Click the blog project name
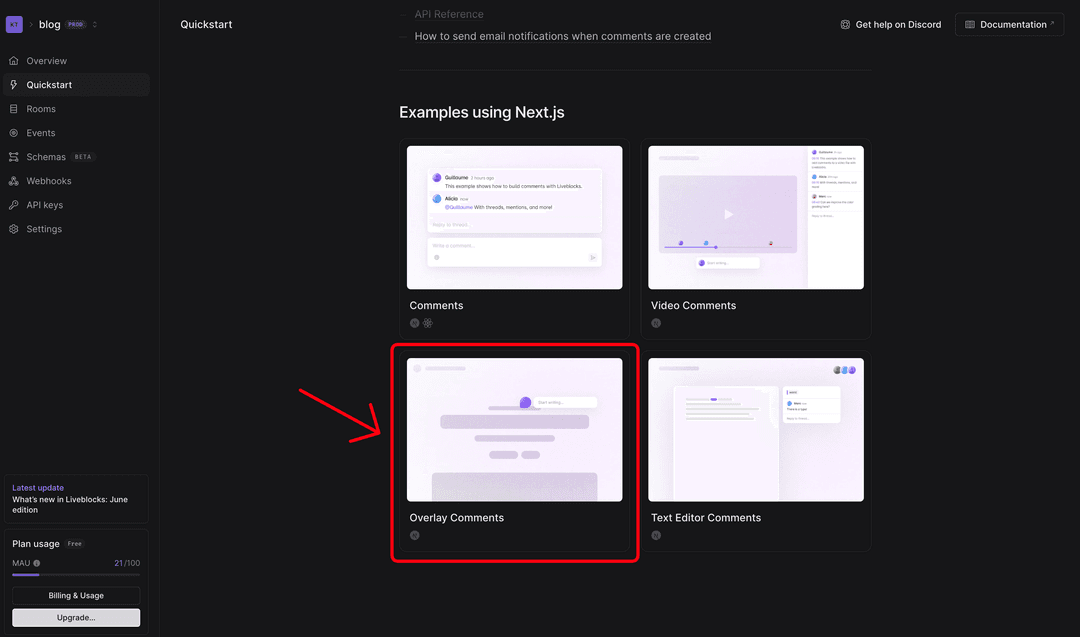Screen dimensions: 1080x637 50,24
